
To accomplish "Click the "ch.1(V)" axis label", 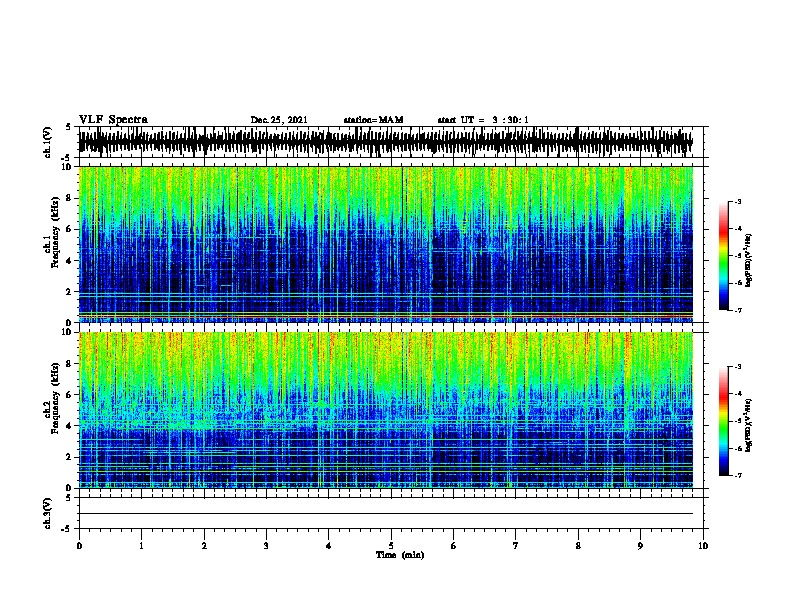I will coord(47,142).
